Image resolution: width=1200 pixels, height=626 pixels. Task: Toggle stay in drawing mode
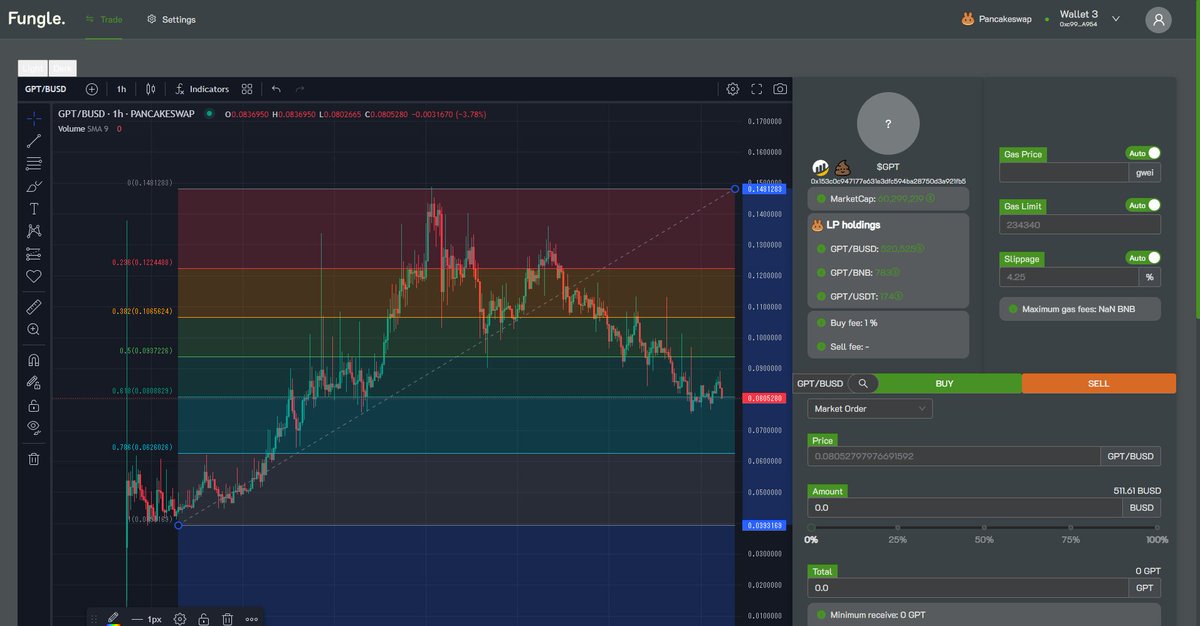pos(34,382)
